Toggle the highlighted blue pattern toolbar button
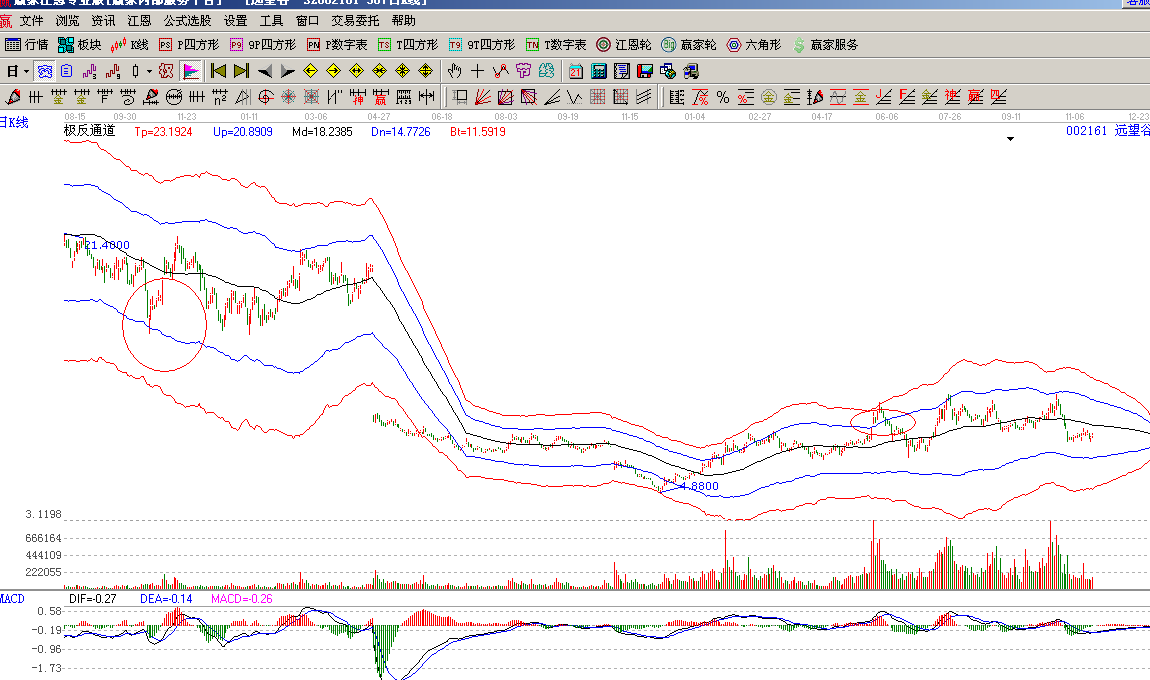1150x680 pixels. 45,71
